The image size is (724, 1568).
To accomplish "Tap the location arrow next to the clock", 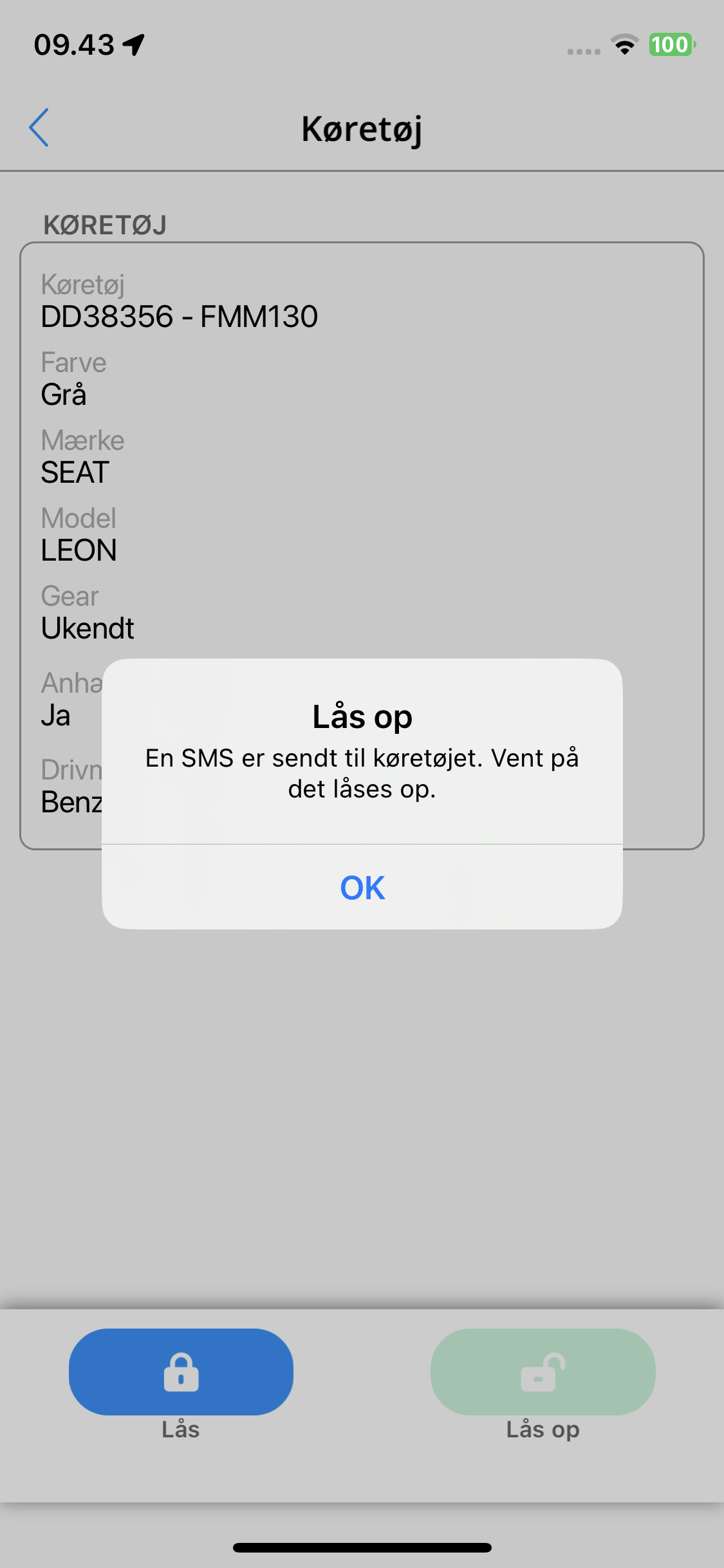I will tap(134, 44).
